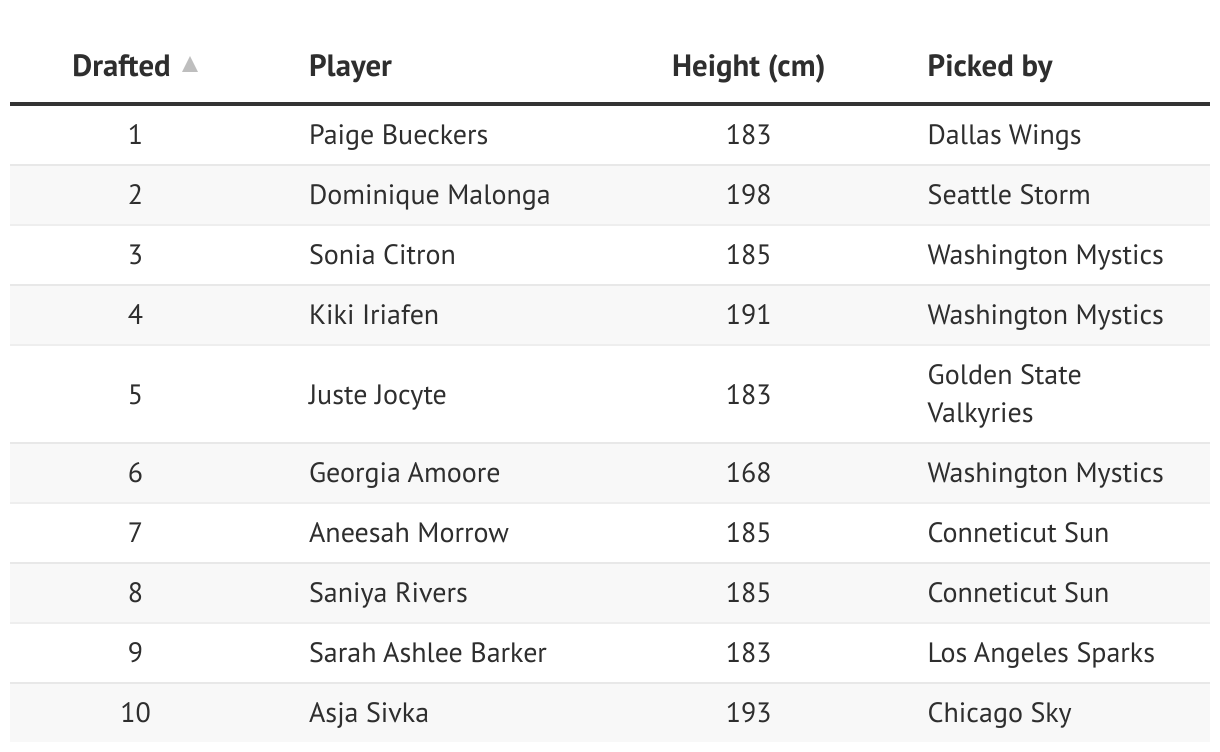Click Dominique Malonga in the player column
The image size is (1220, 752).
pyautogui.click(x=429, y=195)
